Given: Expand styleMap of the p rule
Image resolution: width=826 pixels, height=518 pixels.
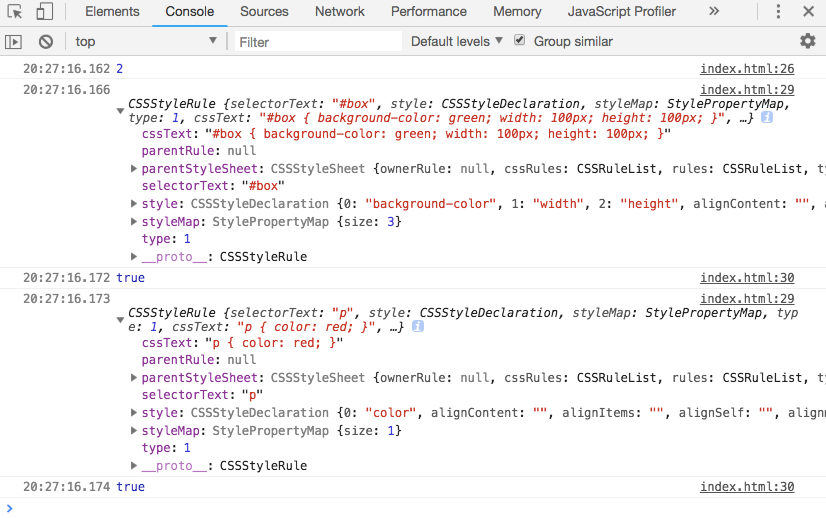Looking at the screenshot, I should point(134,431).
